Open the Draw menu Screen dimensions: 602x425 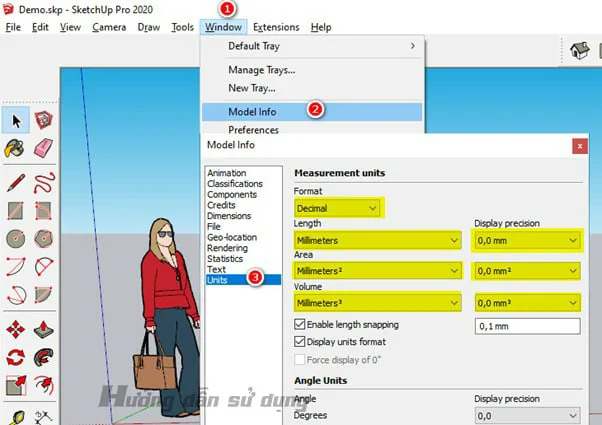point(149,27)
